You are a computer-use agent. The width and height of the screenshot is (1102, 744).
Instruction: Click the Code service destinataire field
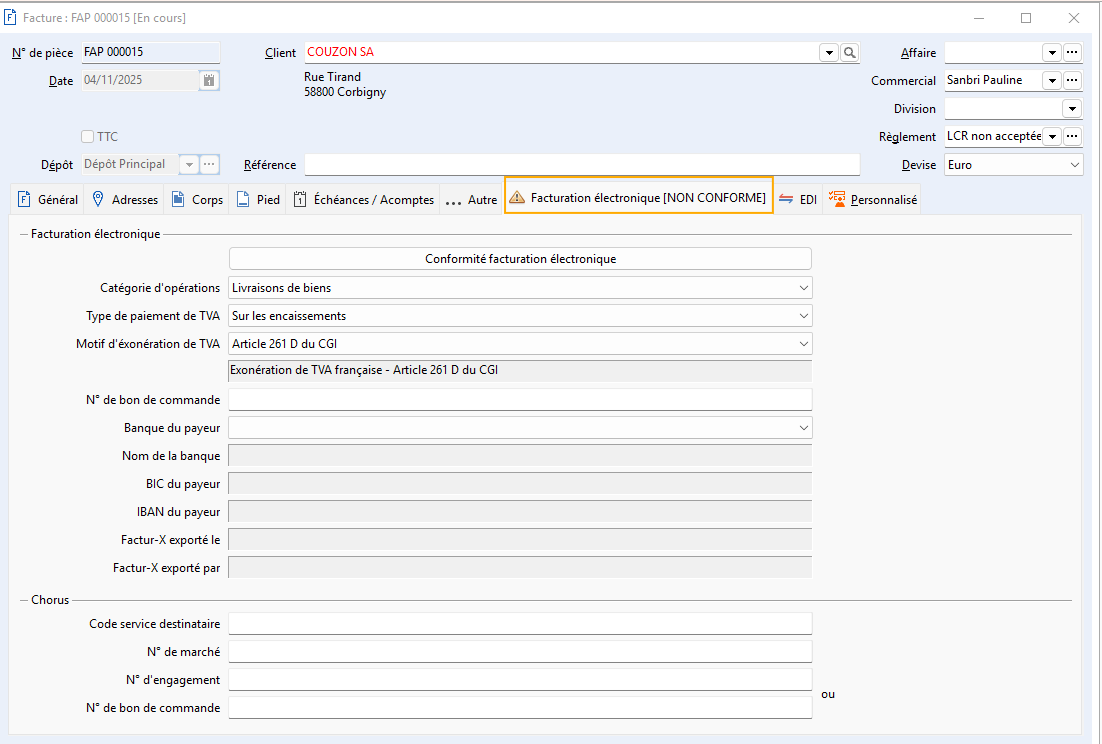tap(520, 624)
